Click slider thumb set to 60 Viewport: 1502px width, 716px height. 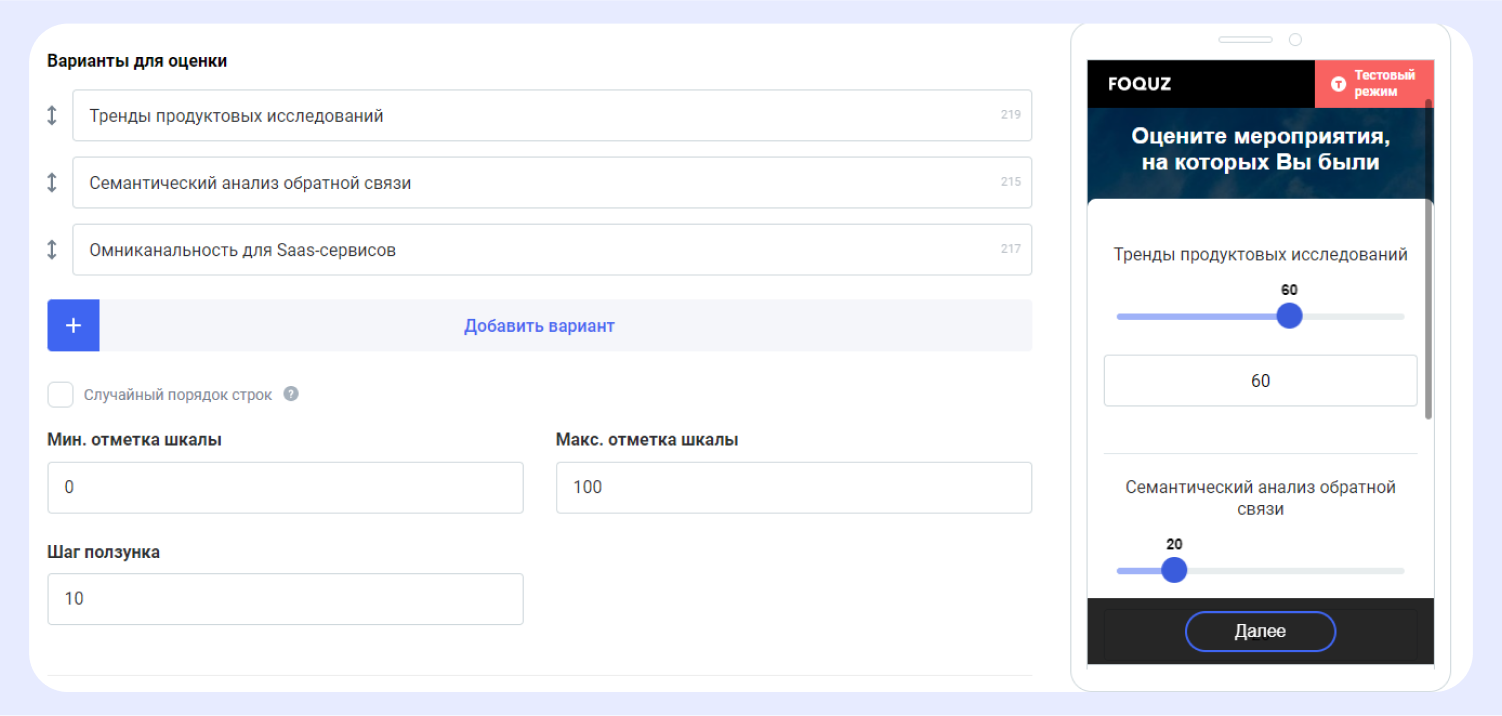1289,316
